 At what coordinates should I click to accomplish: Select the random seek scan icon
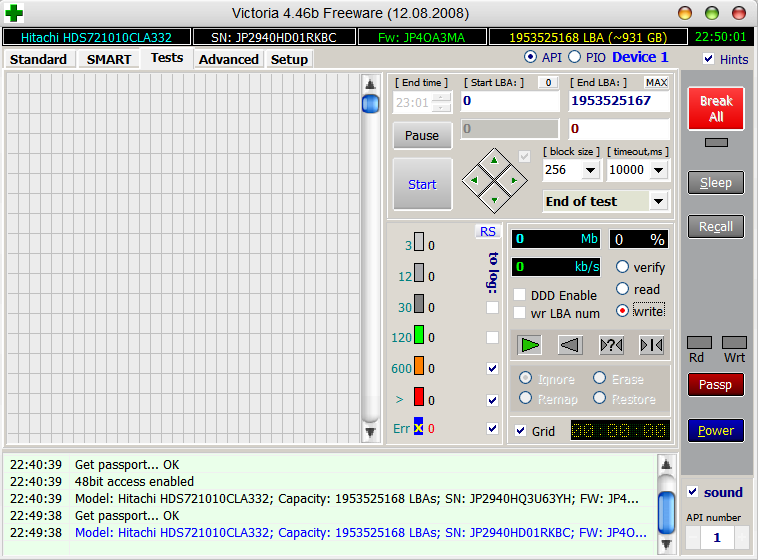[611, 345]
